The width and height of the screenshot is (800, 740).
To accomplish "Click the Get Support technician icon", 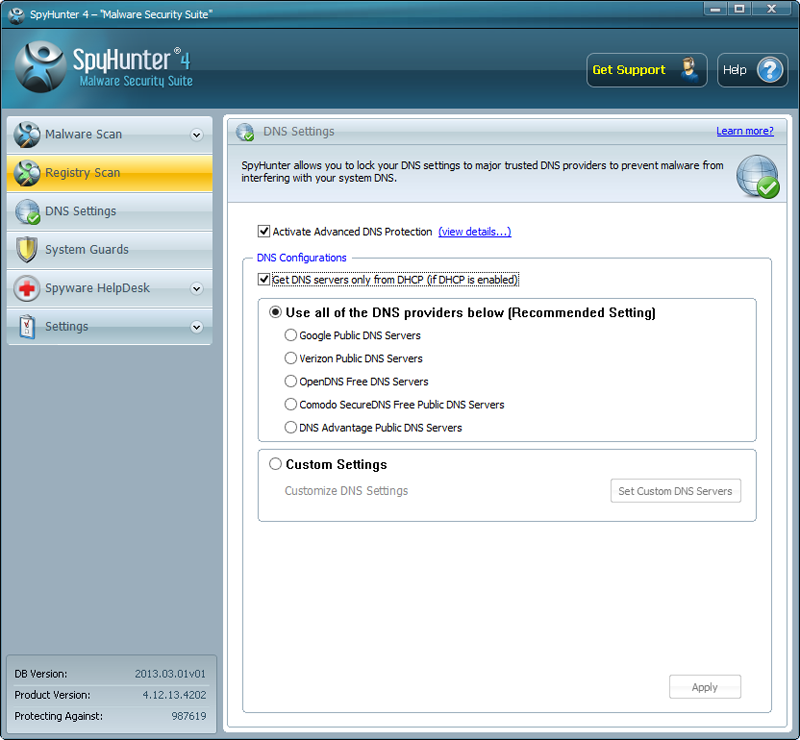I will point(688,70).
